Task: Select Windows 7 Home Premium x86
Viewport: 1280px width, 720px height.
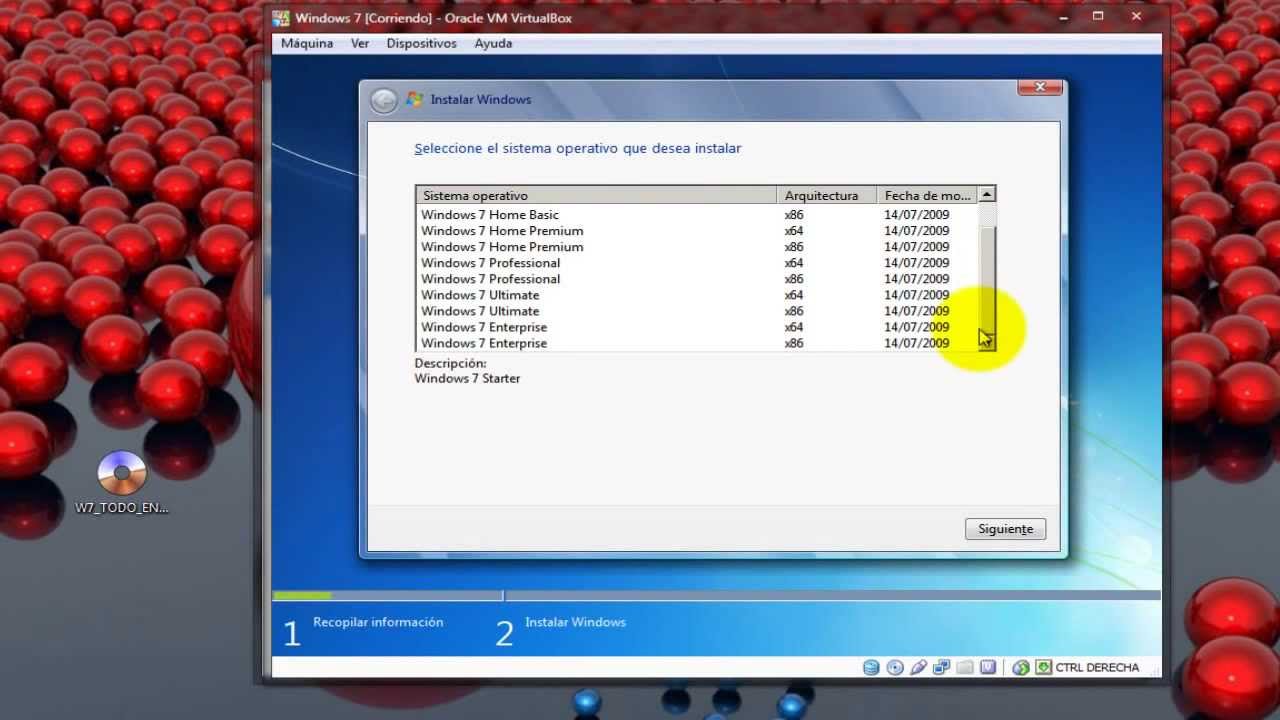Action: (697, 247)
